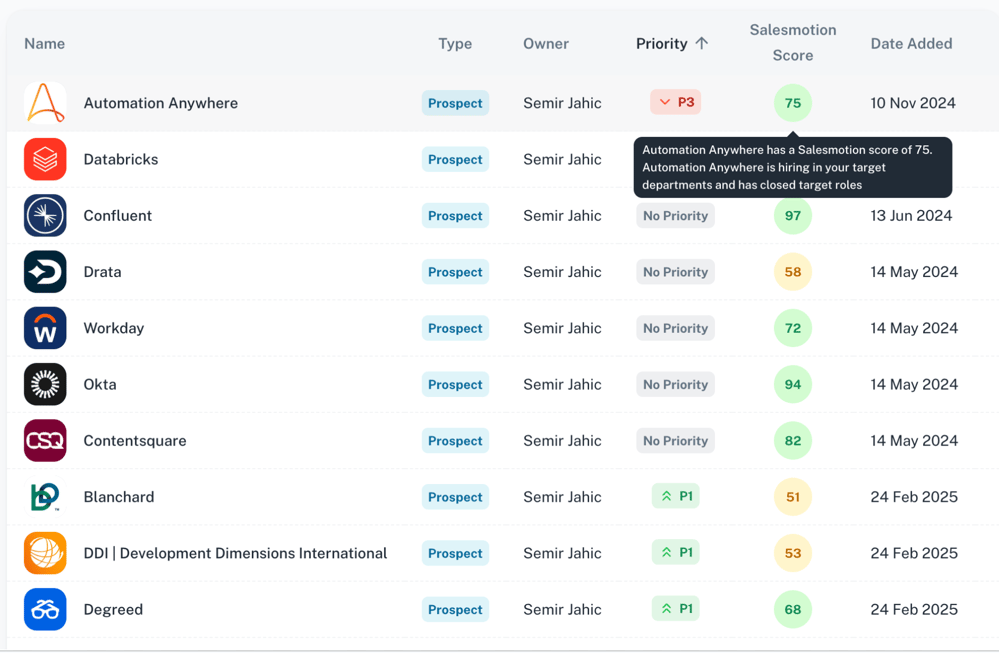
Task: Open the Okta account name
Action: (100, 384)
